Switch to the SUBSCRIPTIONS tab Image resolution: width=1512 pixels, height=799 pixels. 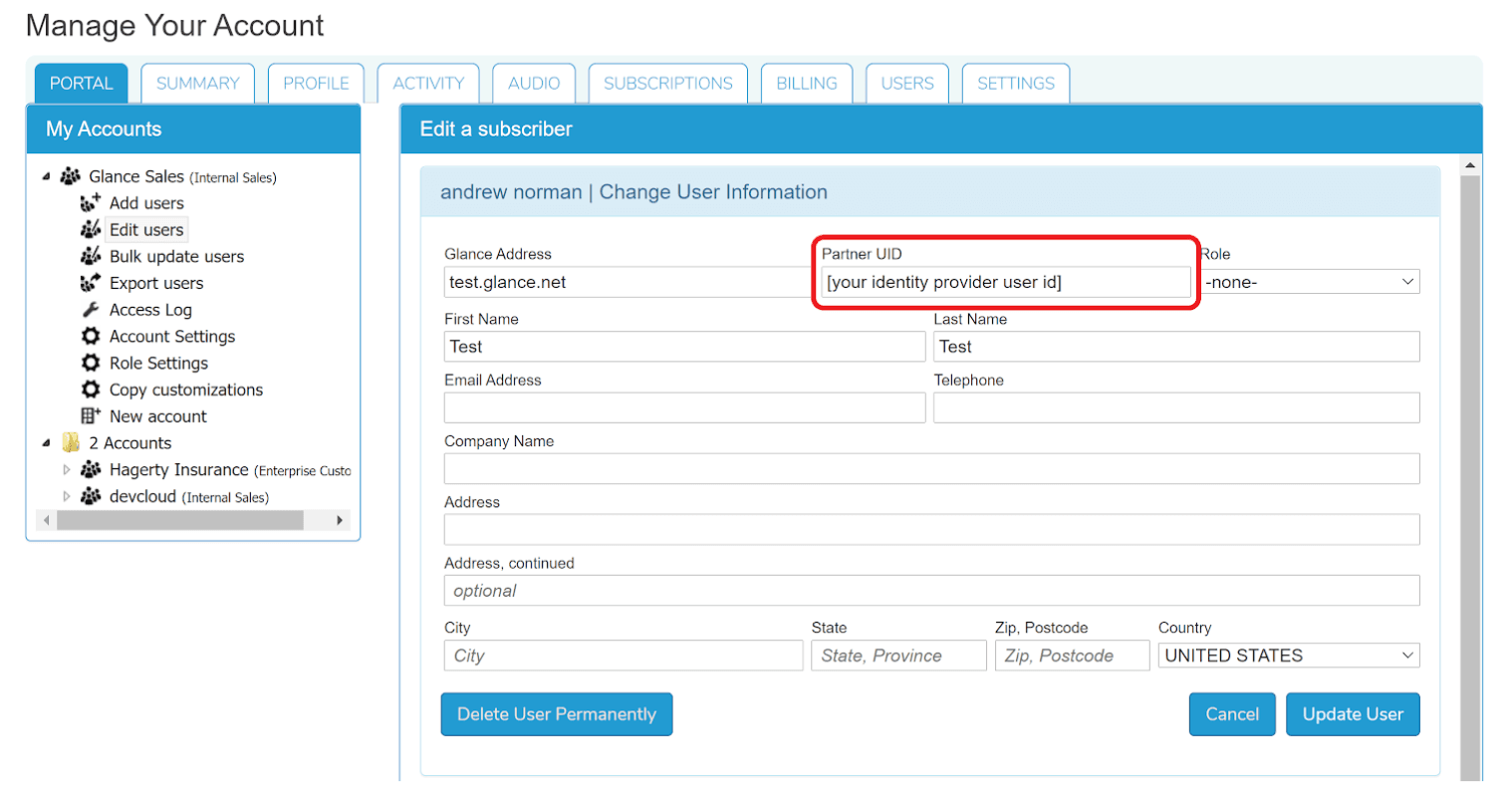tap(667, 84)
